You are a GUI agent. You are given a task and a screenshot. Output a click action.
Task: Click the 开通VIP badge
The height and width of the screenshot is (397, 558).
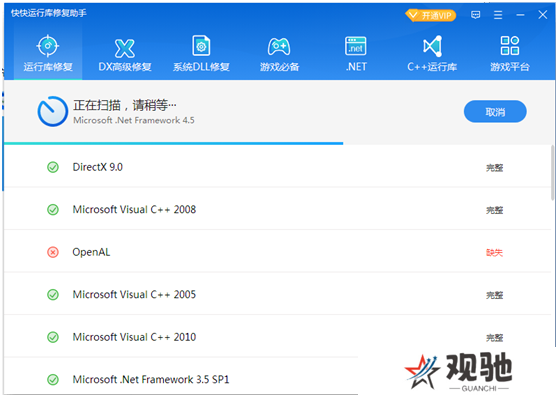(x=431, y=15)
